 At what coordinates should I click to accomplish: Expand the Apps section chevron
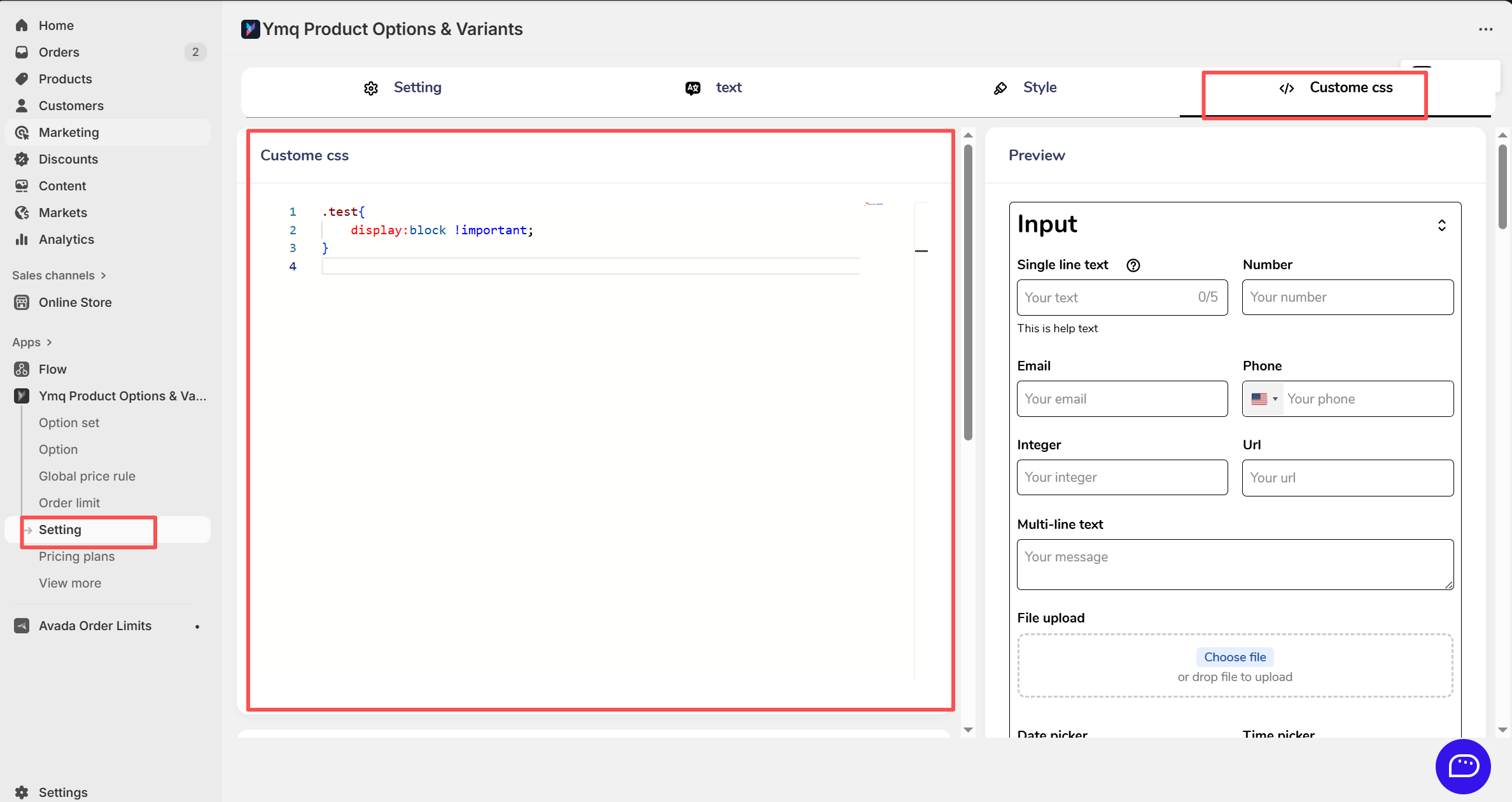point(49,342)
